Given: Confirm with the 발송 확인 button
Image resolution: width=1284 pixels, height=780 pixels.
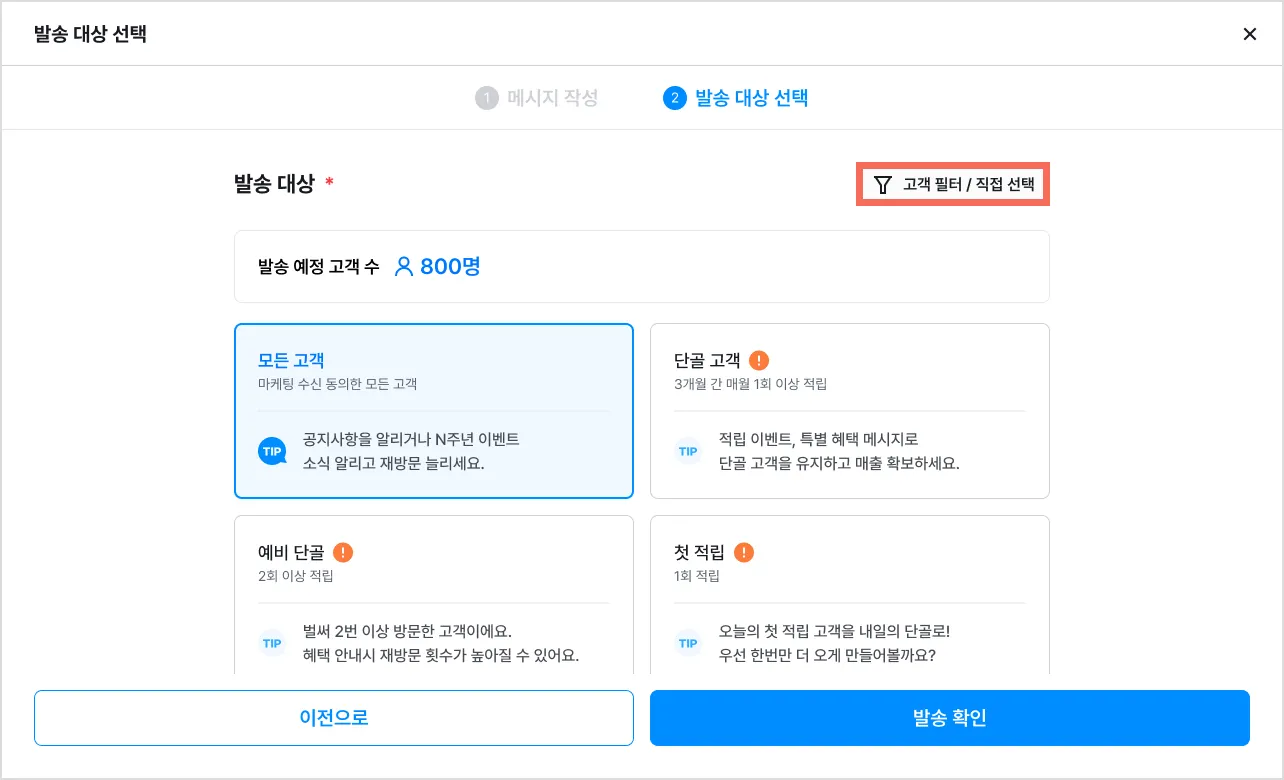Looking at the screenshot, I should 949,718.
